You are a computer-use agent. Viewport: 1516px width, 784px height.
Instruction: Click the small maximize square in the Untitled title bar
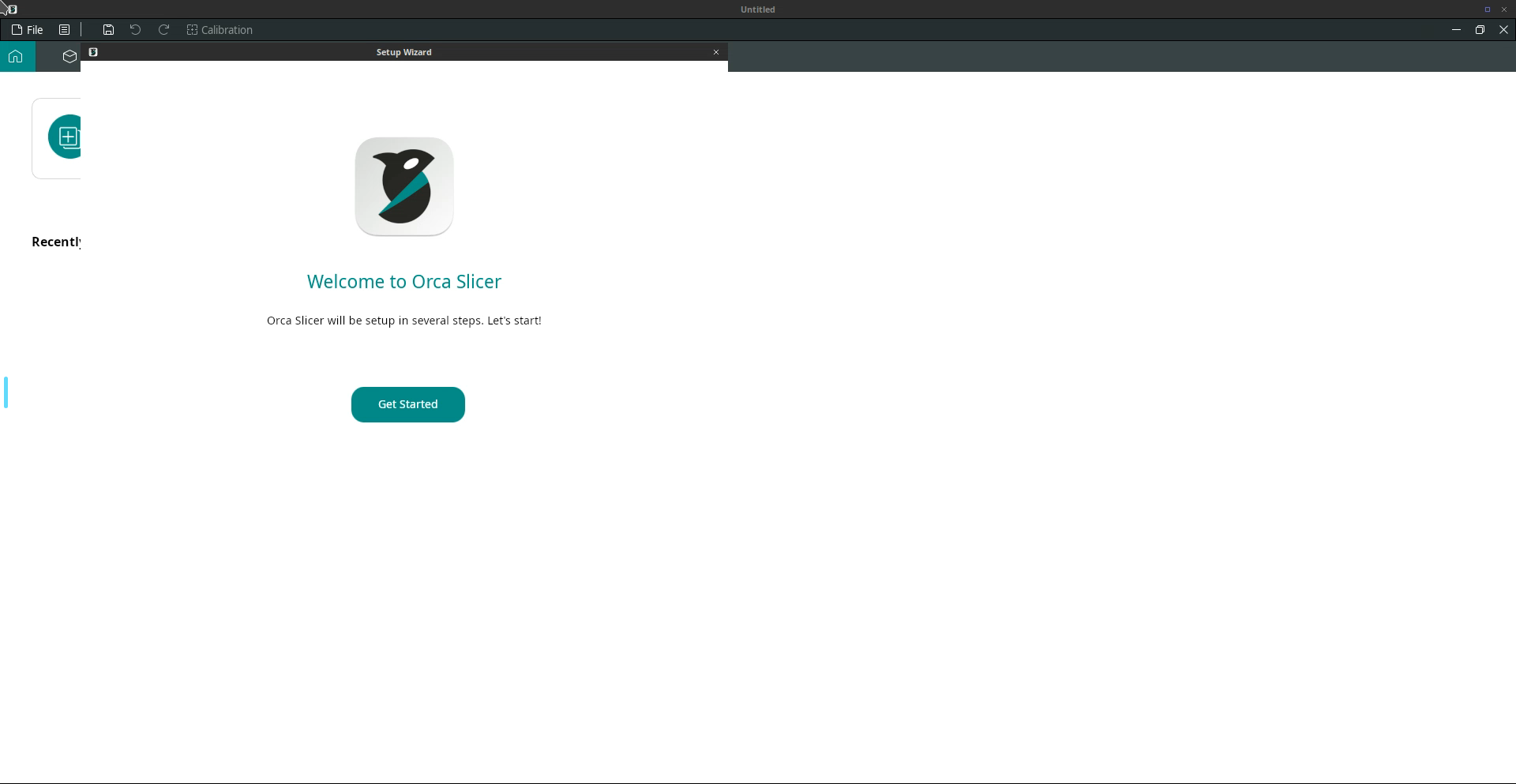[x=1487, y=9]
